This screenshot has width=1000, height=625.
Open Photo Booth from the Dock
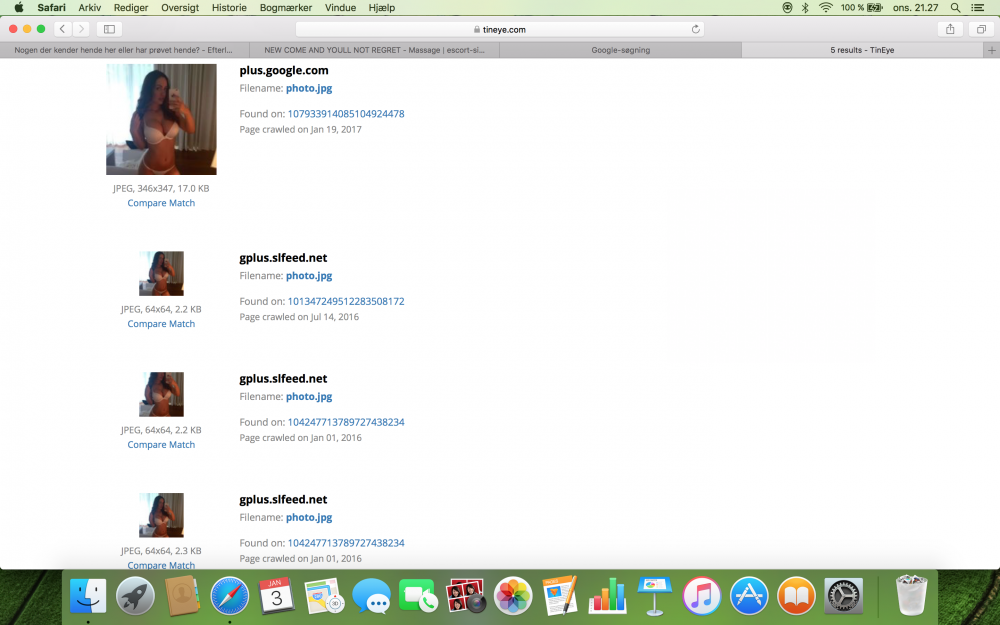coord(466,596)
